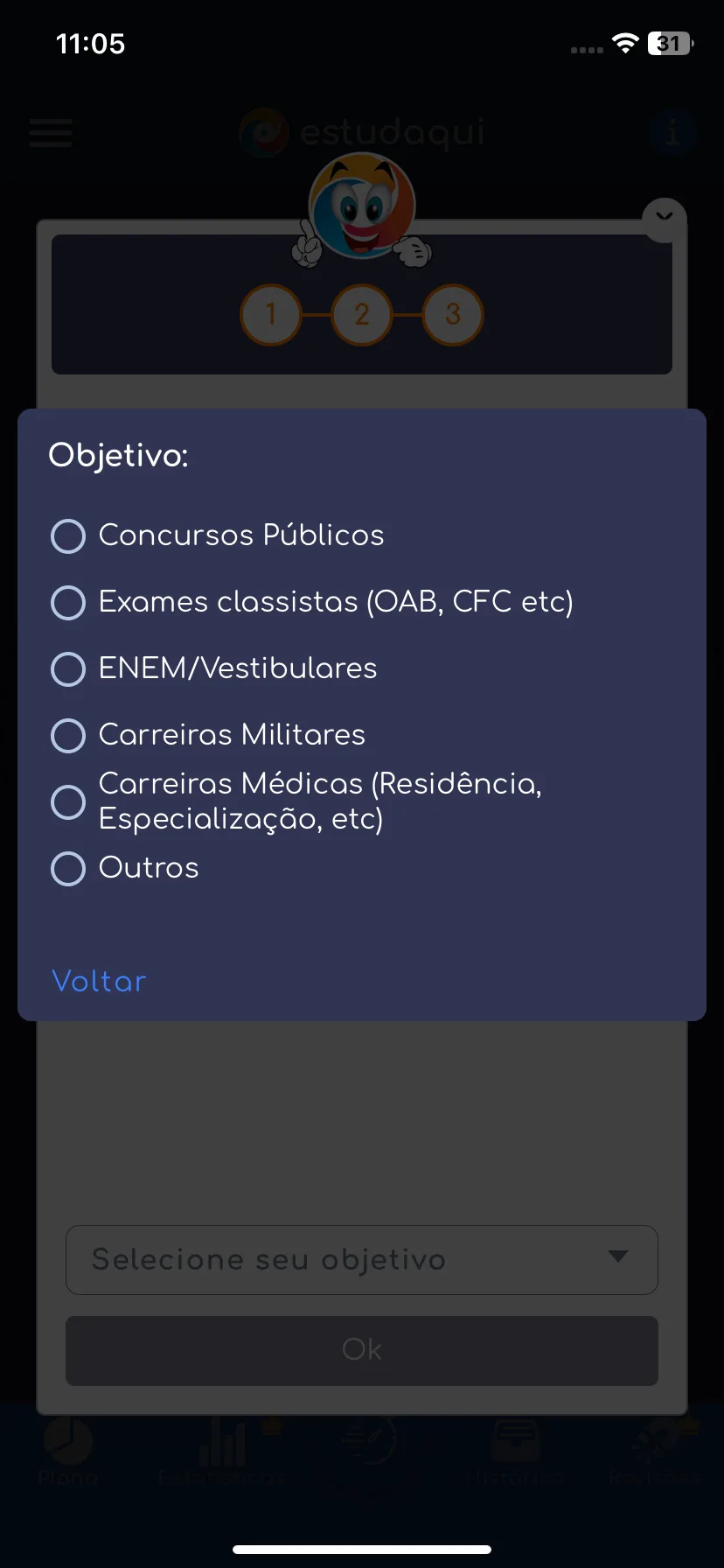Go to step 3 circle
The image size is (724, 1568).
pos(453,314)
